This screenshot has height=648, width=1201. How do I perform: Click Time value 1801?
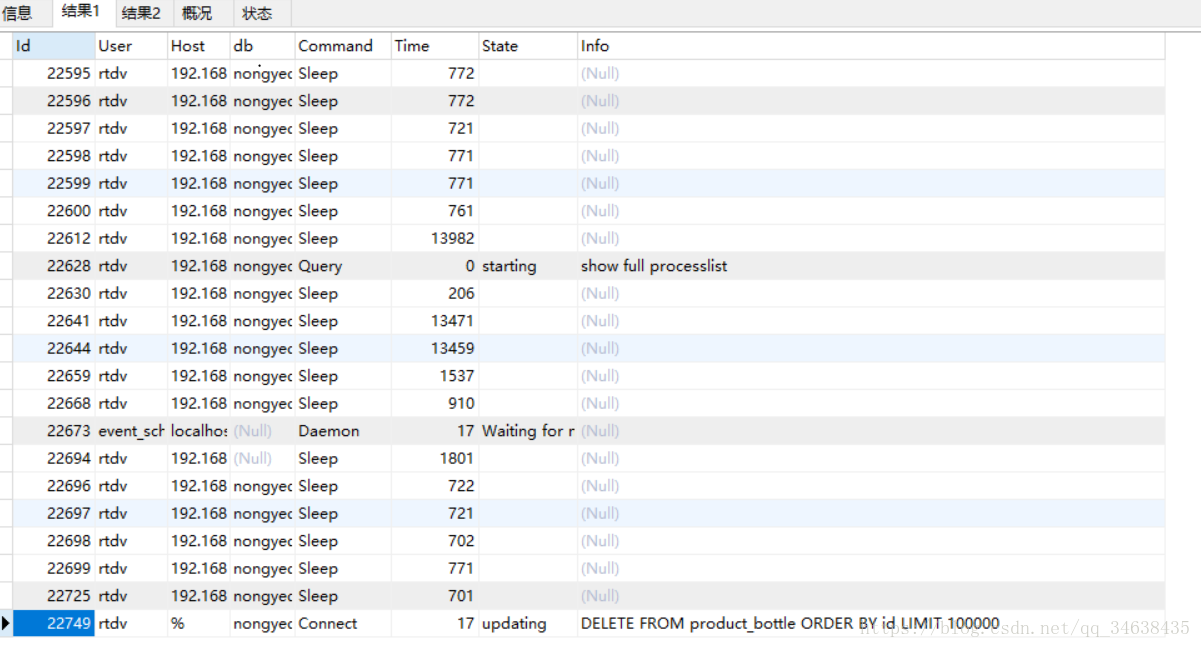(435, 458)
